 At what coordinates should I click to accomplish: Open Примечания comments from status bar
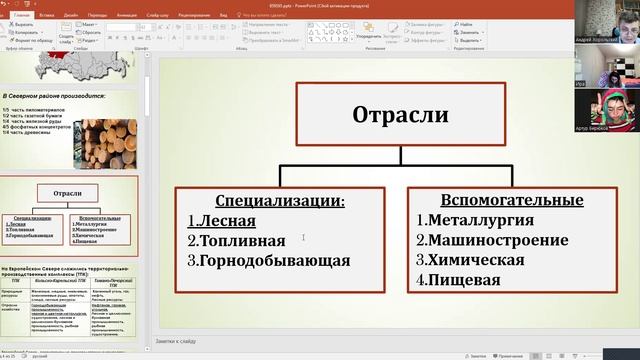pos(508,356)
